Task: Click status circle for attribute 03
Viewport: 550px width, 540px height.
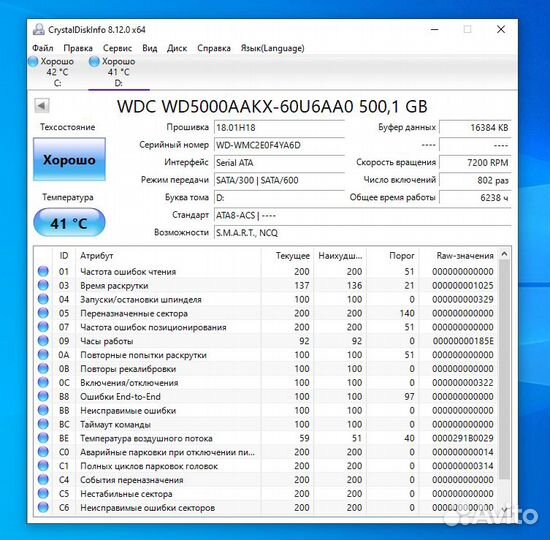Action: [x=43, y=285]
